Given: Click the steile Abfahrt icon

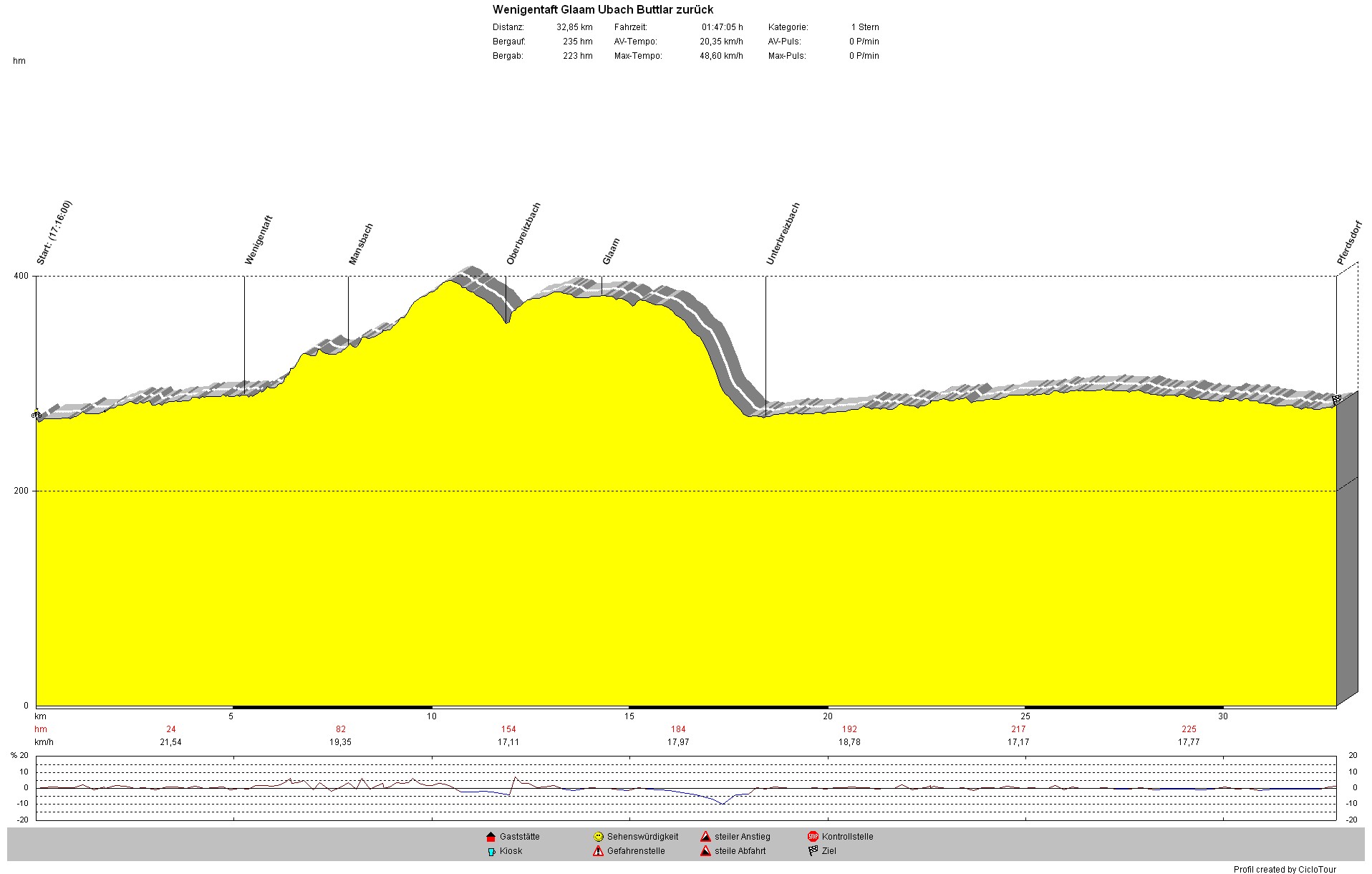Looking at the screenshot, I should tap(705, 852).
